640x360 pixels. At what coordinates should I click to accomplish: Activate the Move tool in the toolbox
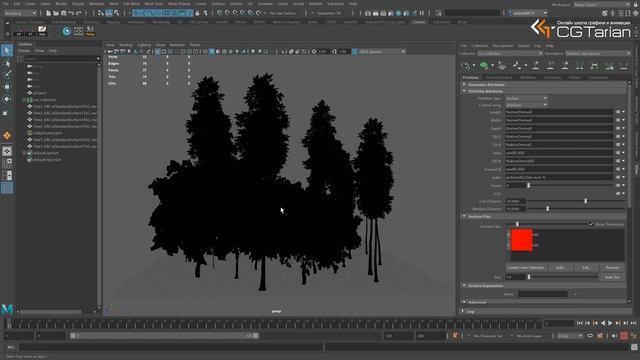(x=7, y=87)
